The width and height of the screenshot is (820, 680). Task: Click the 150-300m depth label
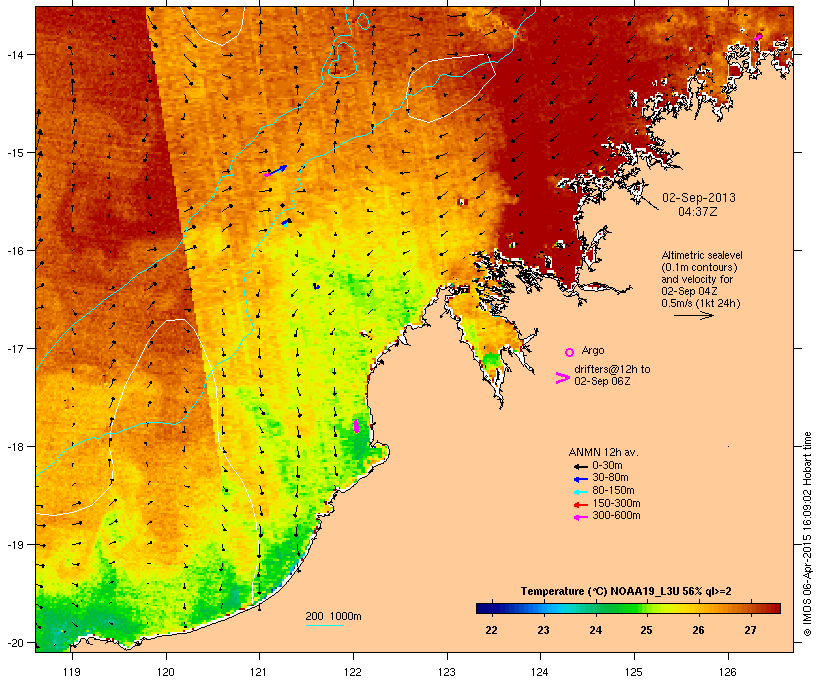(x=616, y=504)
